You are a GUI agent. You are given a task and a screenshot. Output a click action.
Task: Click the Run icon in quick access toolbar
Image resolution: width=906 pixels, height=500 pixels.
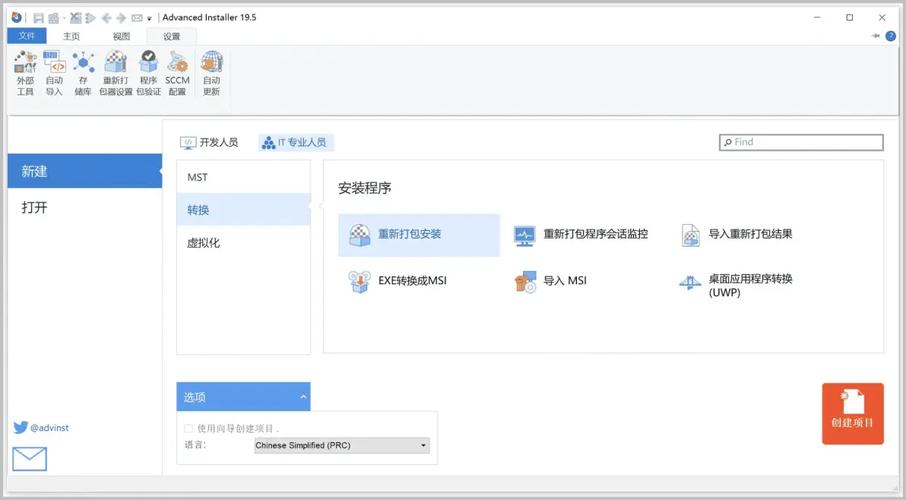click(91, 18)
